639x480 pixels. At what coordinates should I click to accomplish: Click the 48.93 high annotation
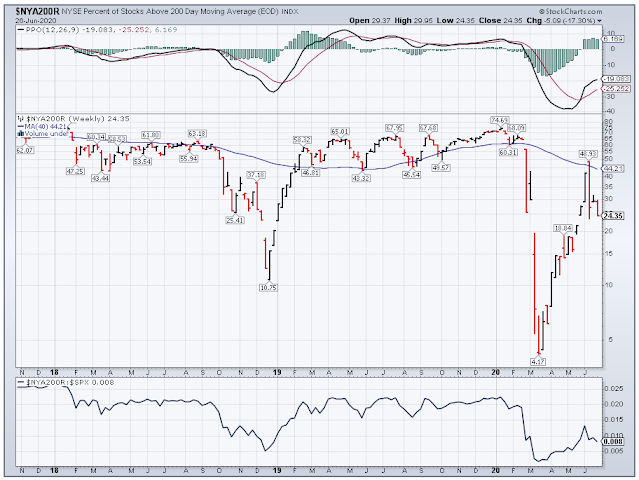[x=588, y=154]
